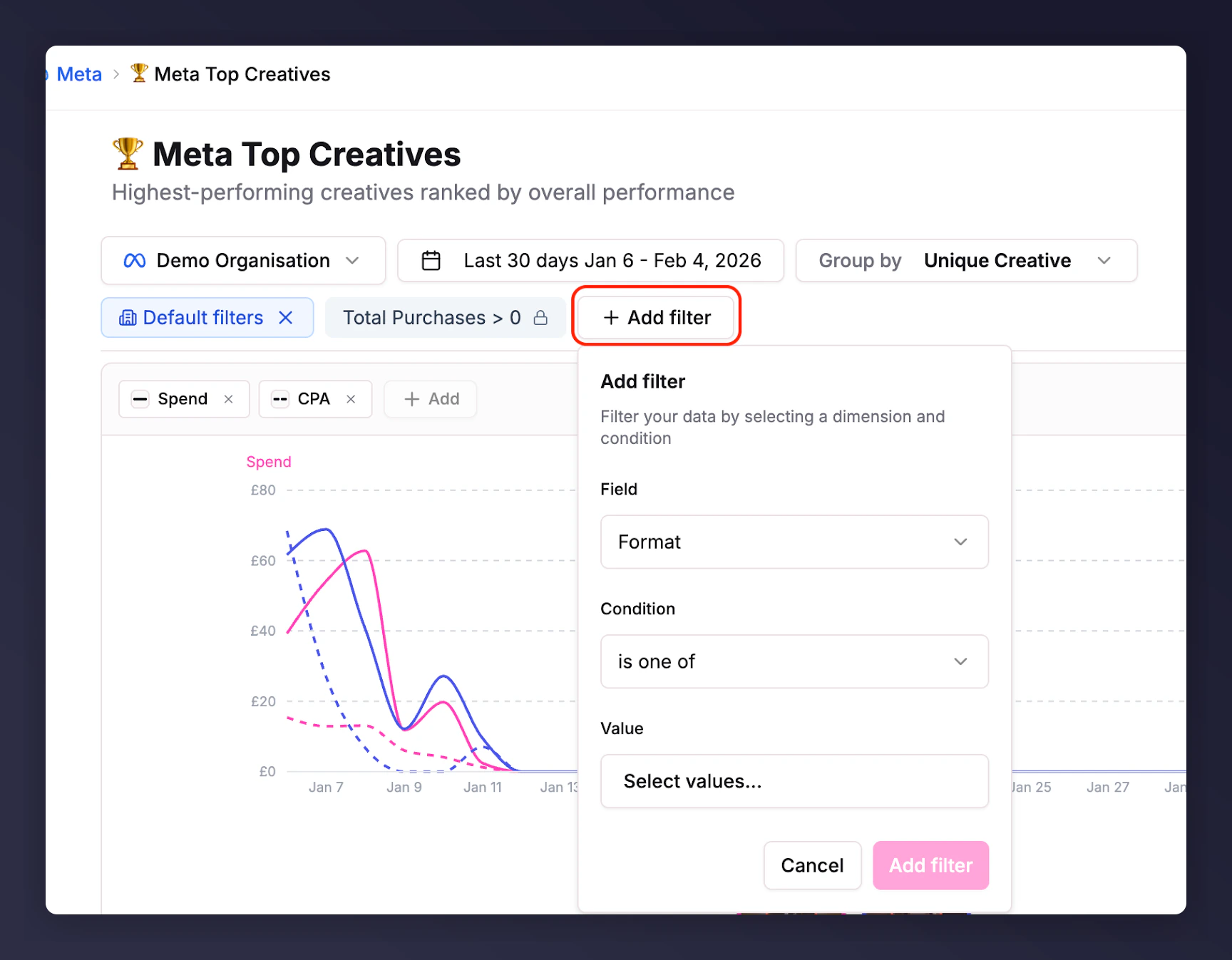Click the Total Purchases > 0 filter chip

tap(445, 318)
